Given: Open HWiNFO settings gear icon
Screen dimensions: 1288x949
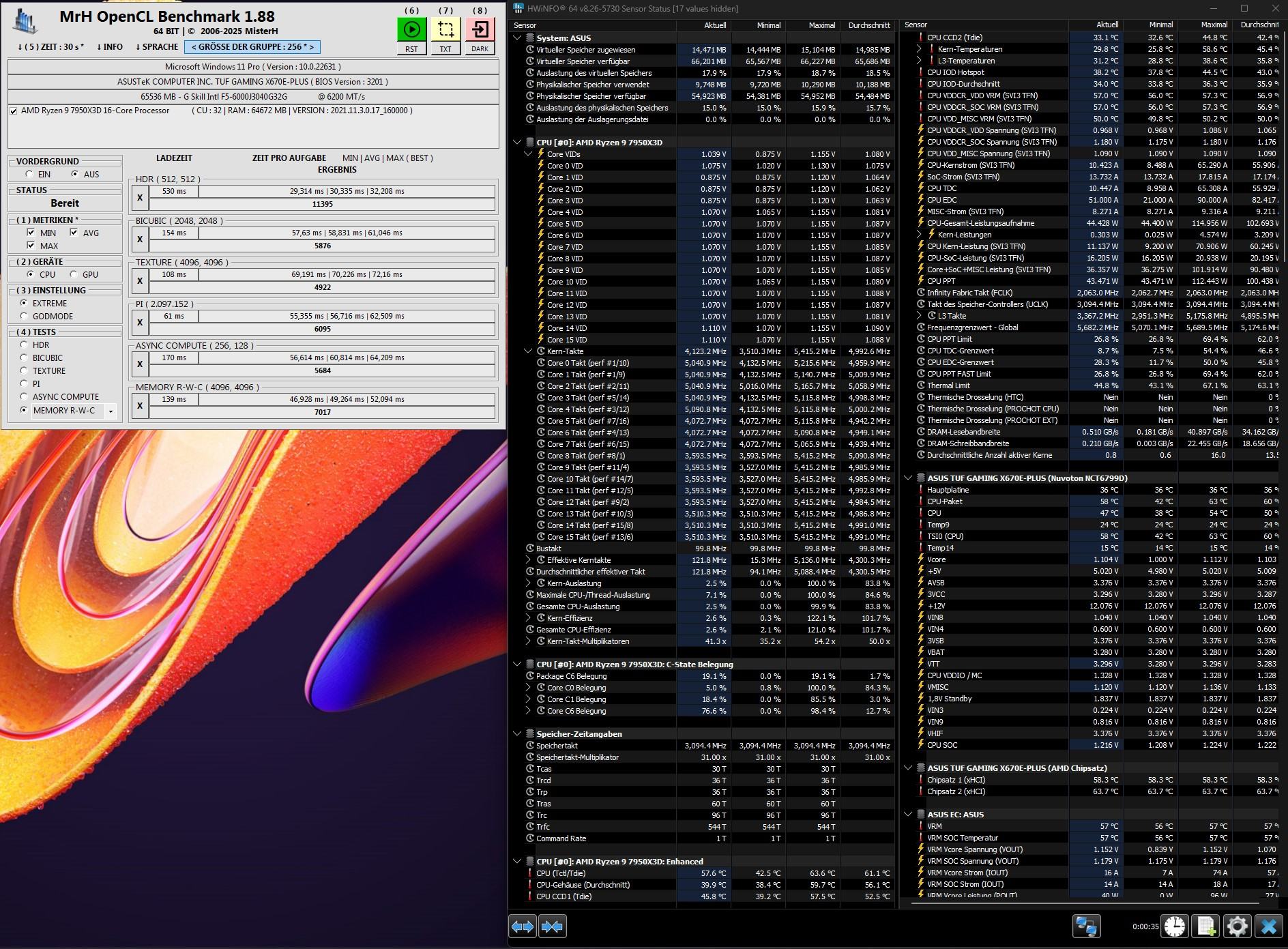Looking at the screenshot, I should 1237,926.
